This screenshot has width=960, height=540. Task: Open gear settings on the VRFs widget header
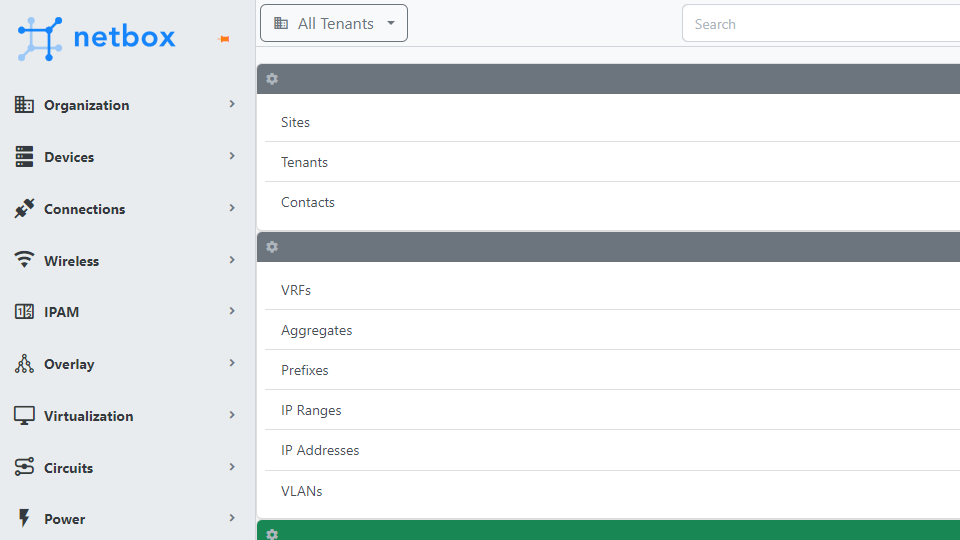point(272,247)
